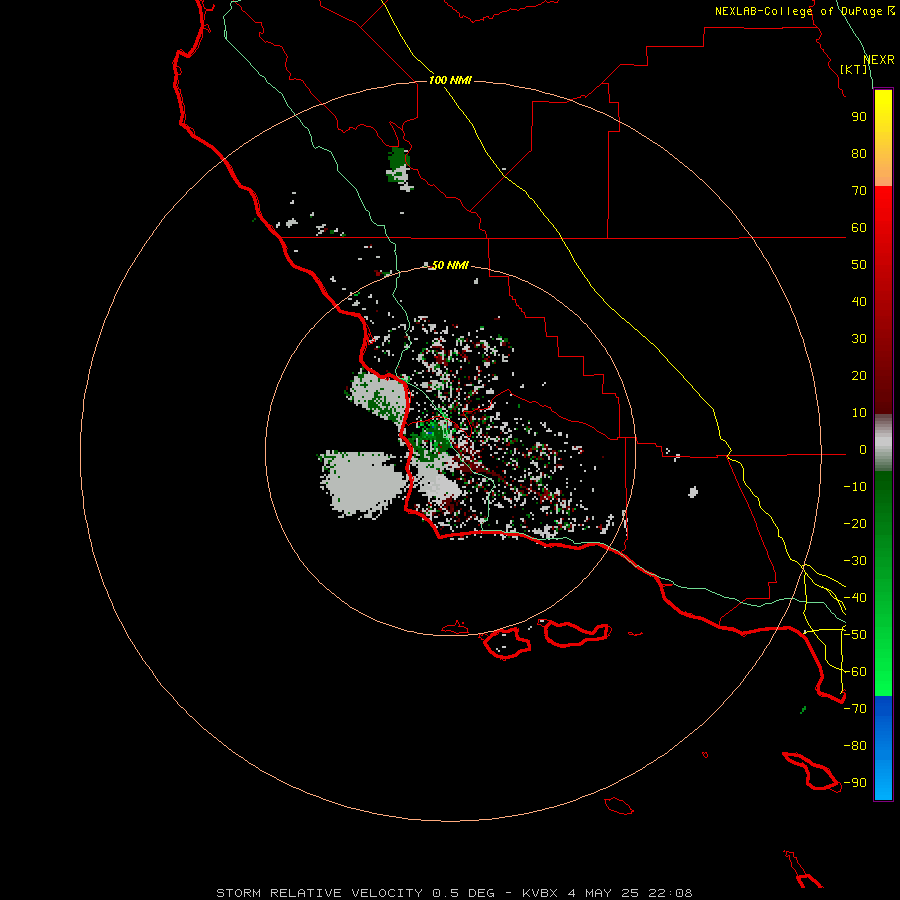
Task: Select the 0 value on velocity scale
Action: (863, 450)
